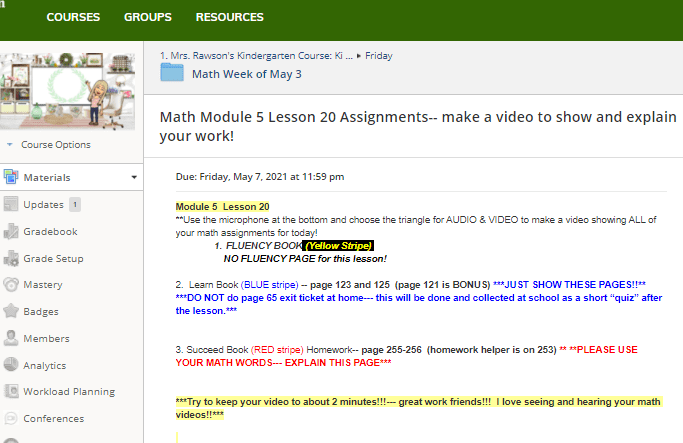
Task: Open the Mastery section
Action: tap(43, 284)
